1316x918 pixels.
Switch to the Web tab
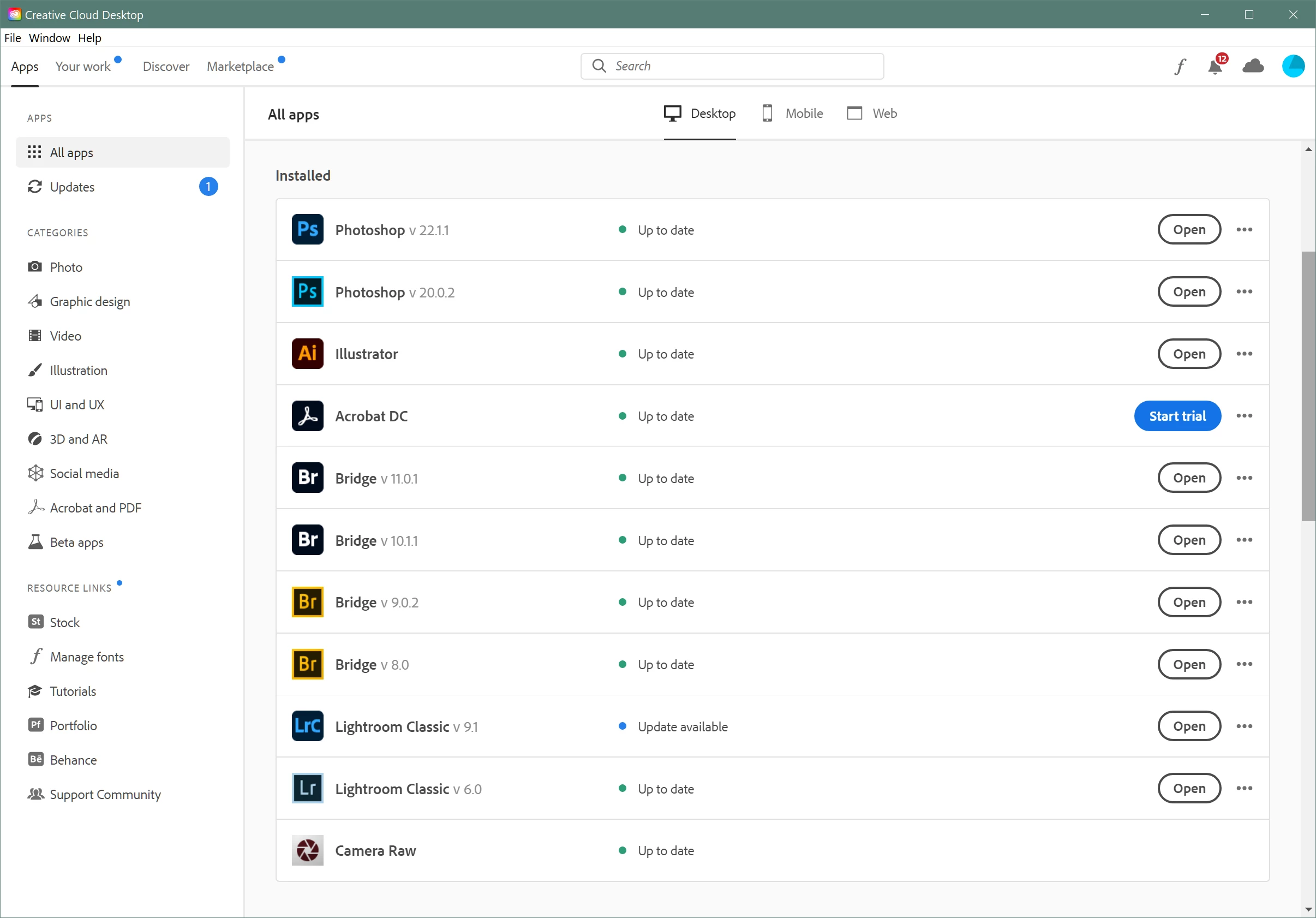click(x=872, y=114)
